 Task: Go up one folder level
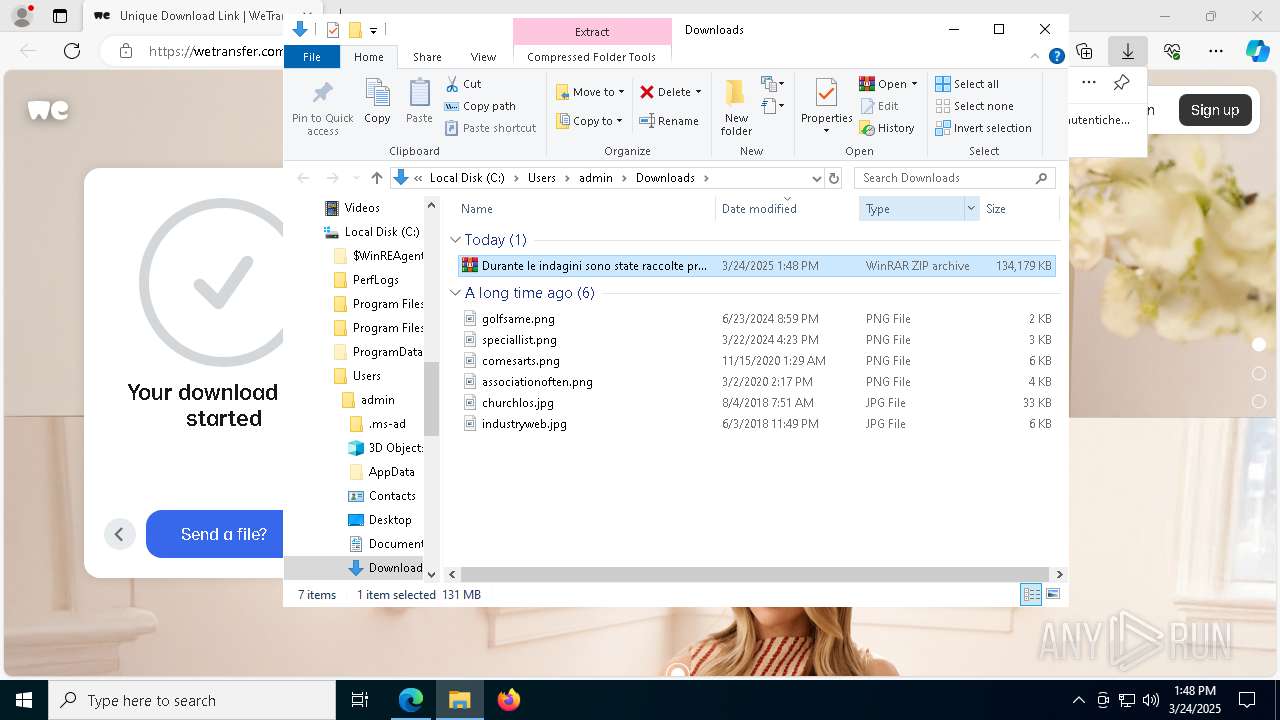pos(376,178)
